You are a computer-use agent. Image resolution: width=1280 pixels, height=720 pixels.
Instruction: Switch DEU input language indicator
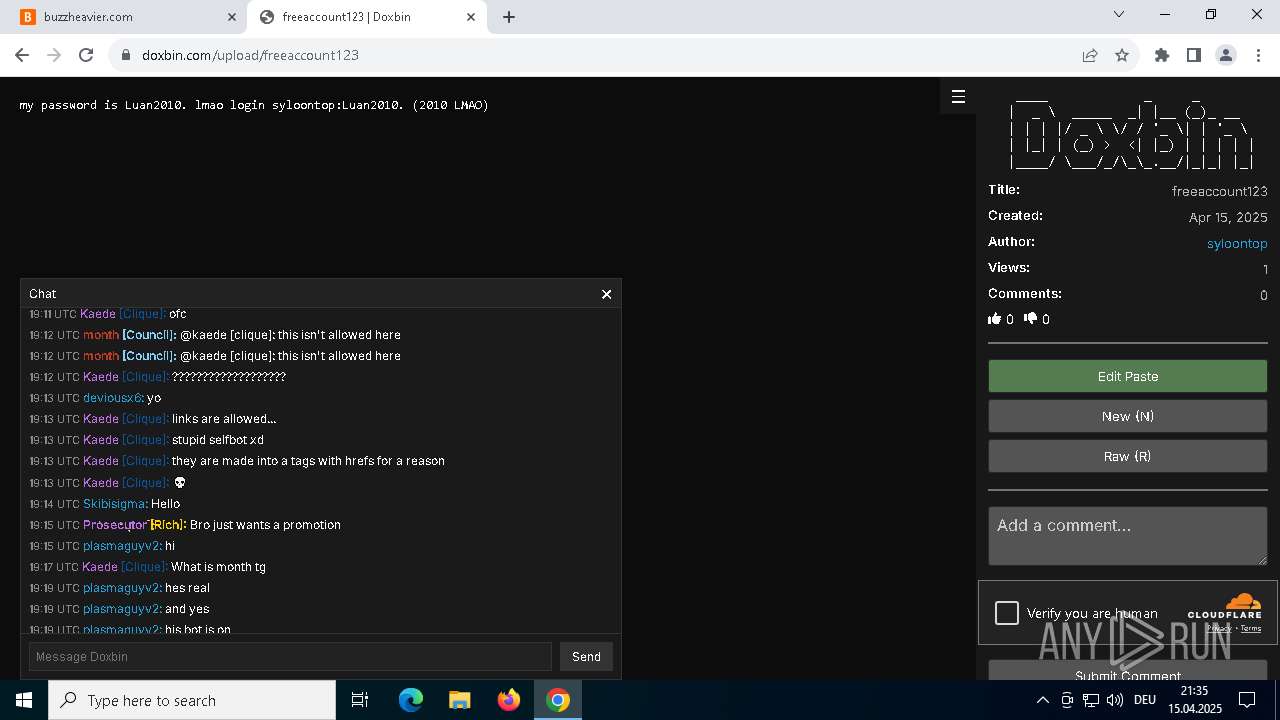pos(1145,700)
